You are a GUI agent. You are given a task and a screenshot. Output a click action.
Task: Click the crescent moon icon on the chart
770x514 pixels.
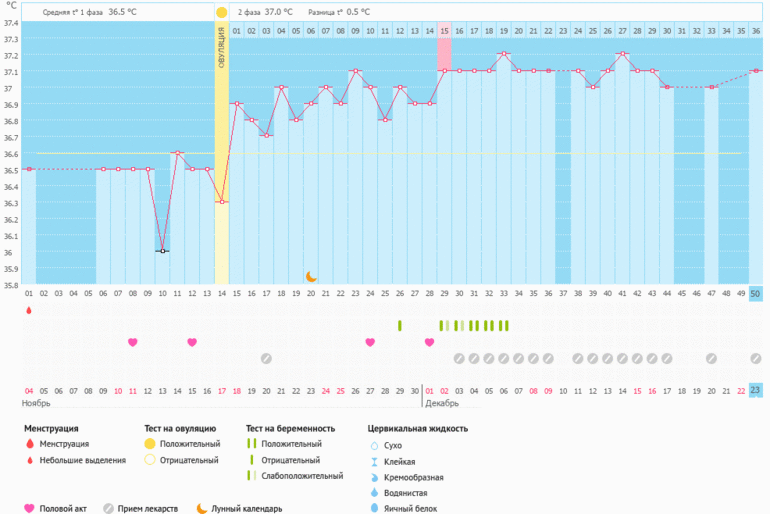click(x=311, y=276)
